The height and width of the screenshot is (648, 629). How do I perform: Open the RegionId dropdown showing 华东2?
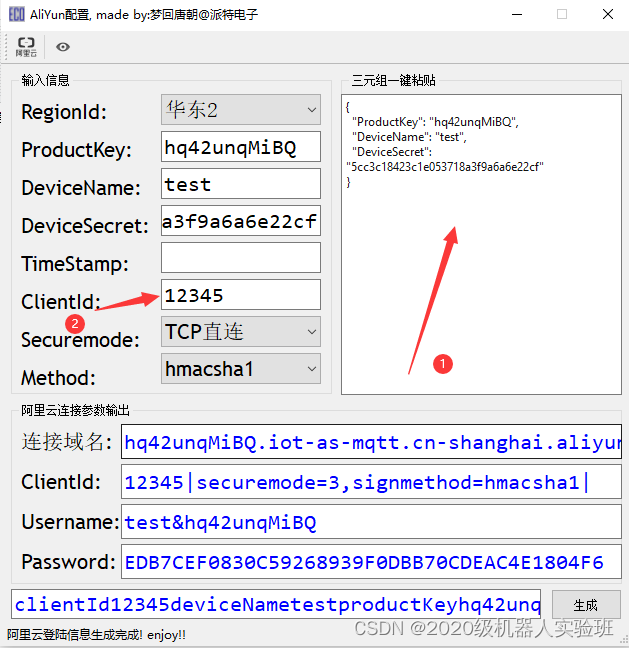pos(241,110)
